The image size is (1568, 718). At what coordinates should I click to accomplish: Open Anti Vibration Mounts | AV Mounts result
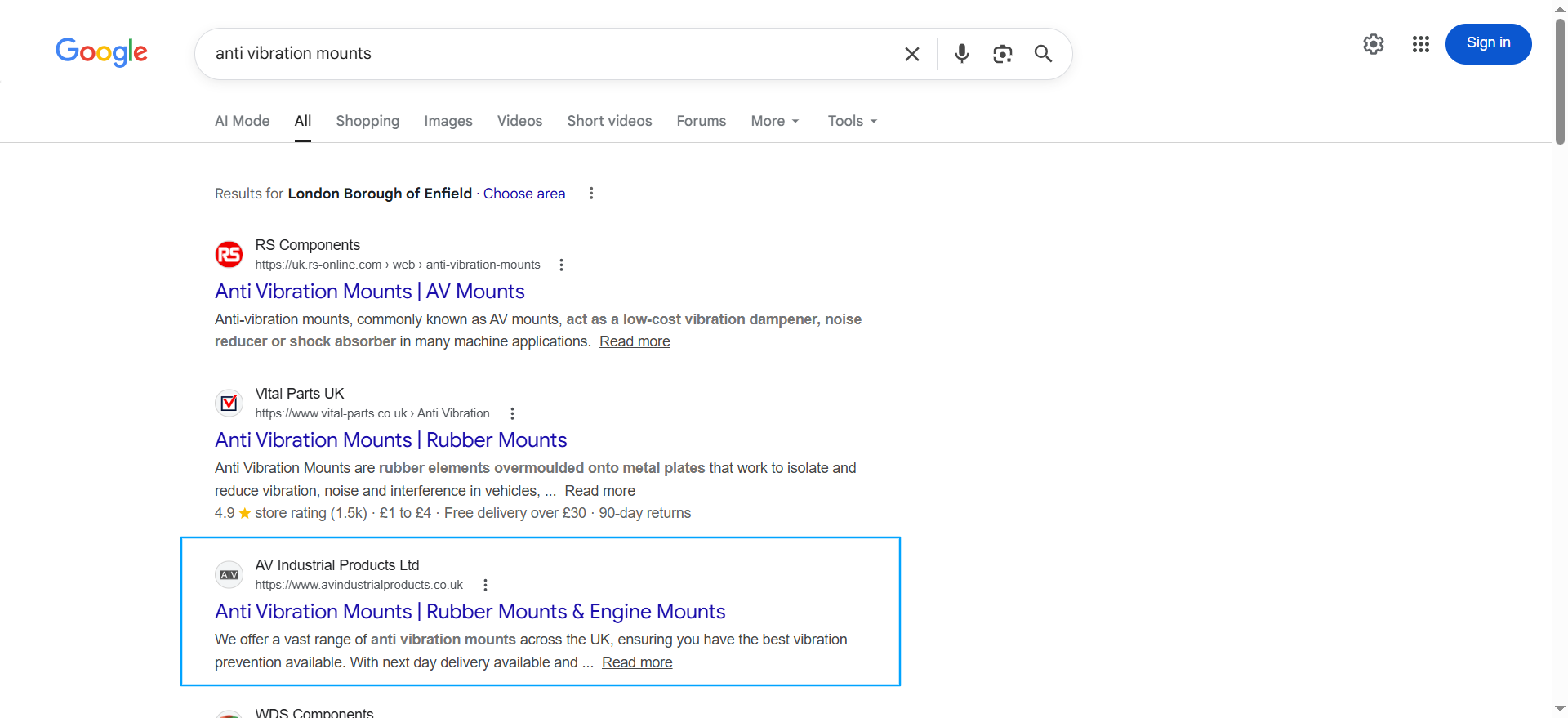(x=370, y=292)
